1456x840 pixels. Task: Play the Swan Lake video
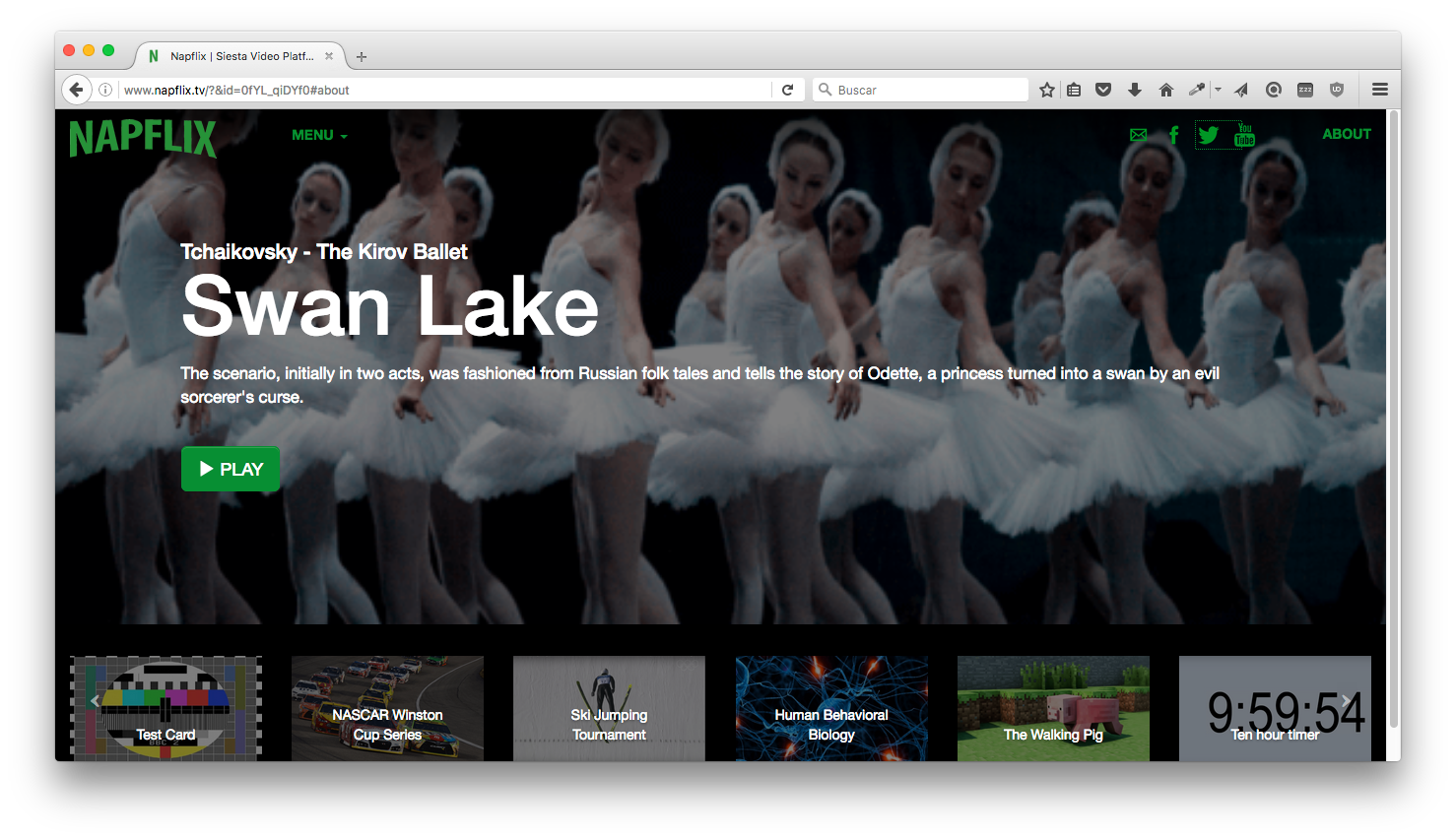point(231,469)
